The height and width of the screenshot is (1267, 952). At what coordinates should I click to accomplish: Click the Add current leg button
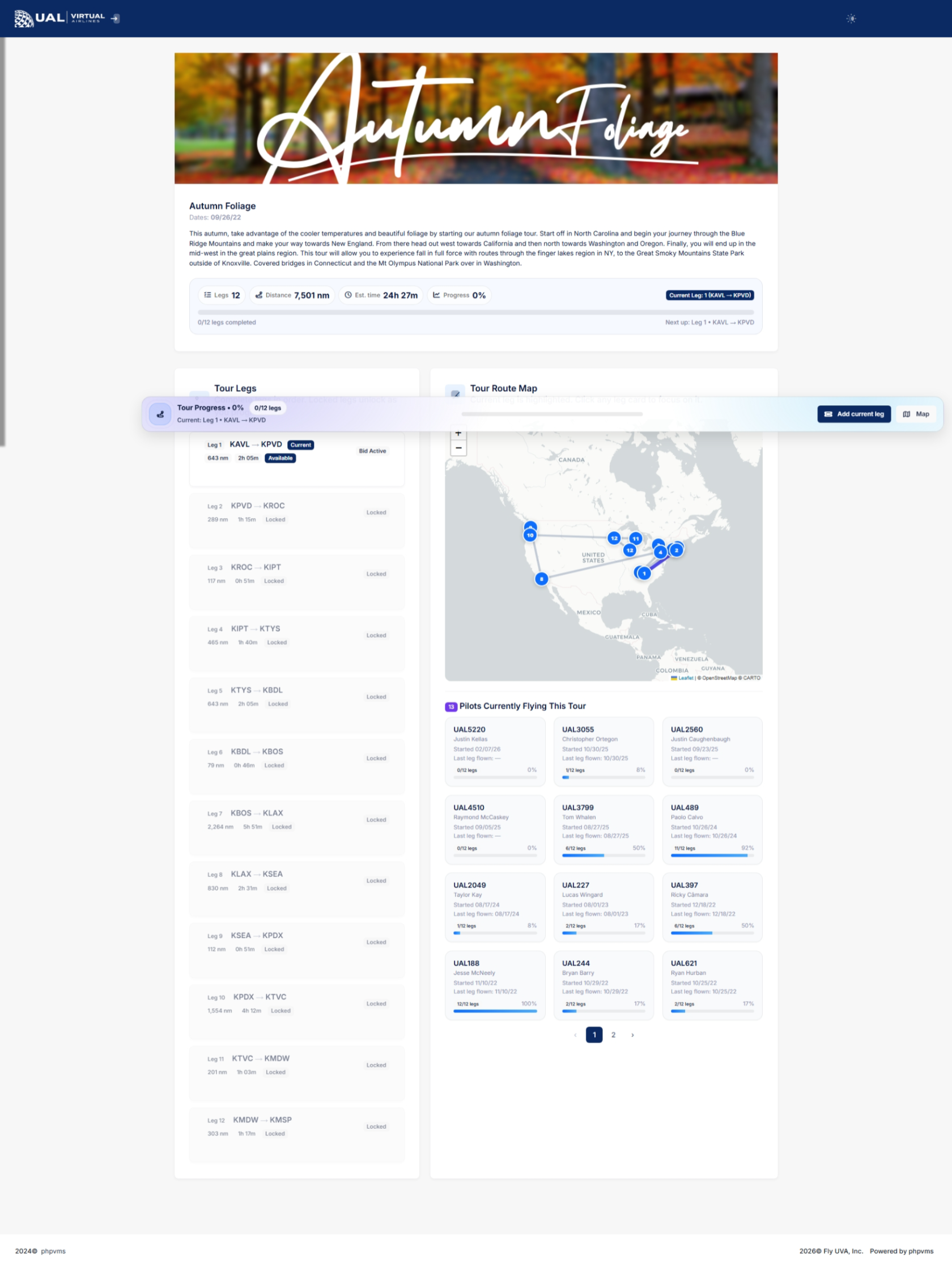click(853, 414)
